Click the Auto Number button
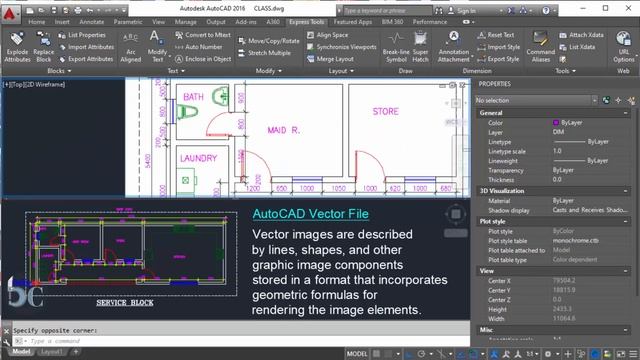This screenshot has width=640, height=360. (198, 47)
